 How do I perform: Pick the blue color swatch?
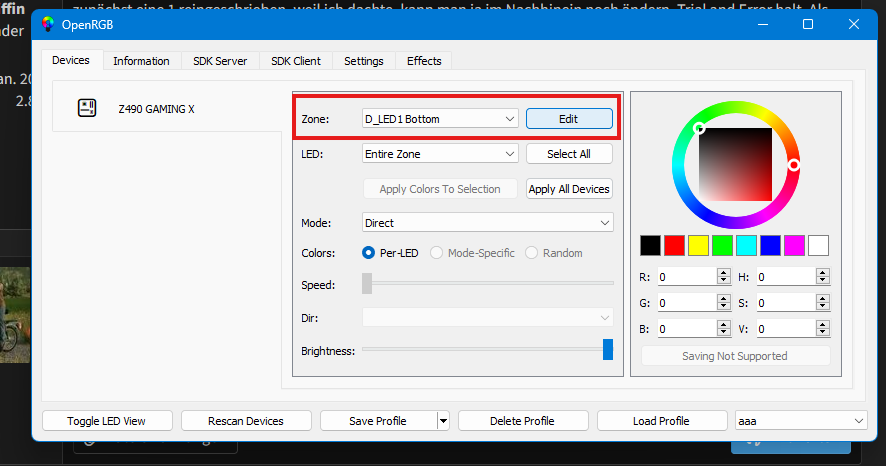coord(770,245)
